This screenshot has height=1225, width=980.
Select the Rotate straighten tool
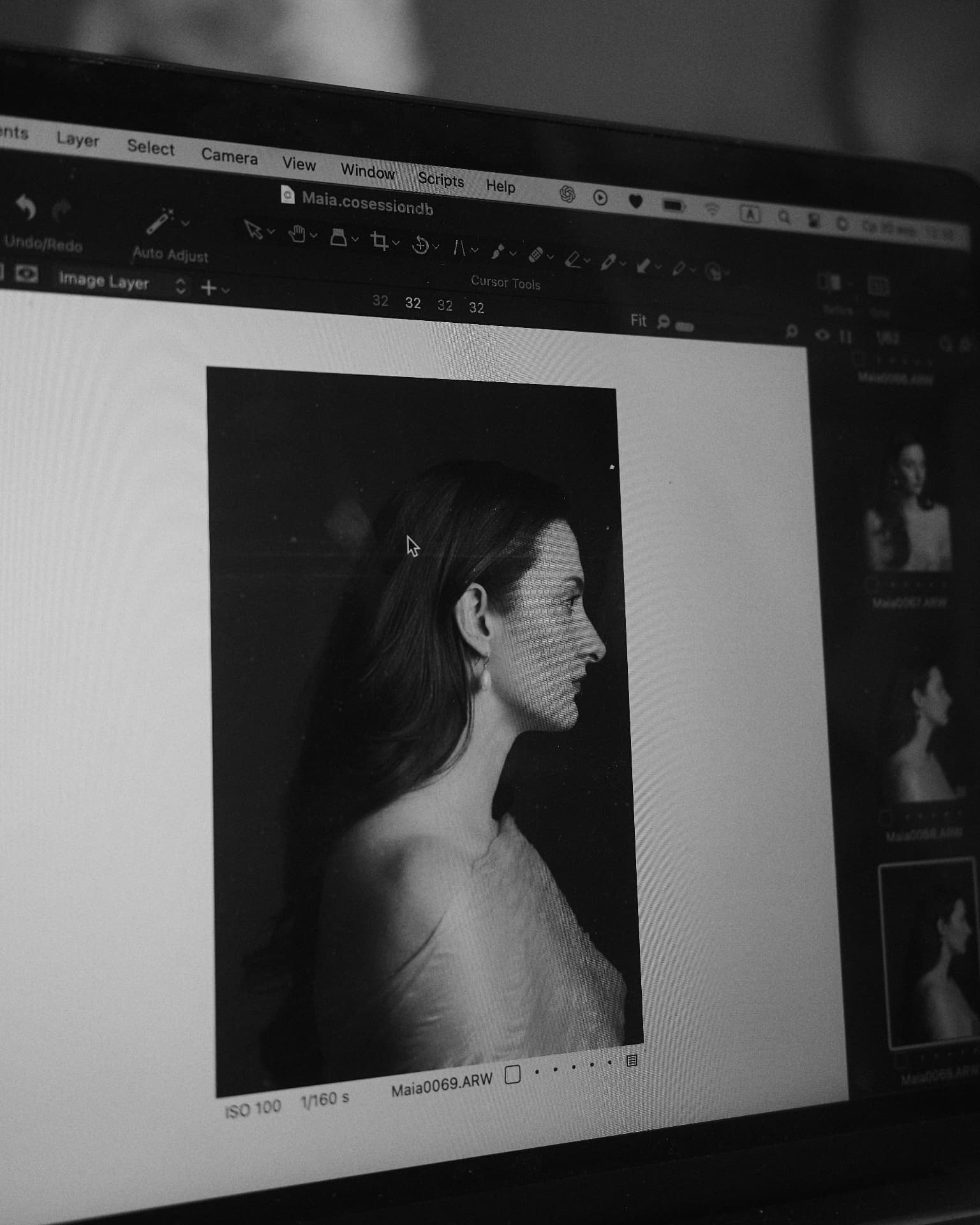click(x=420, y=244)
